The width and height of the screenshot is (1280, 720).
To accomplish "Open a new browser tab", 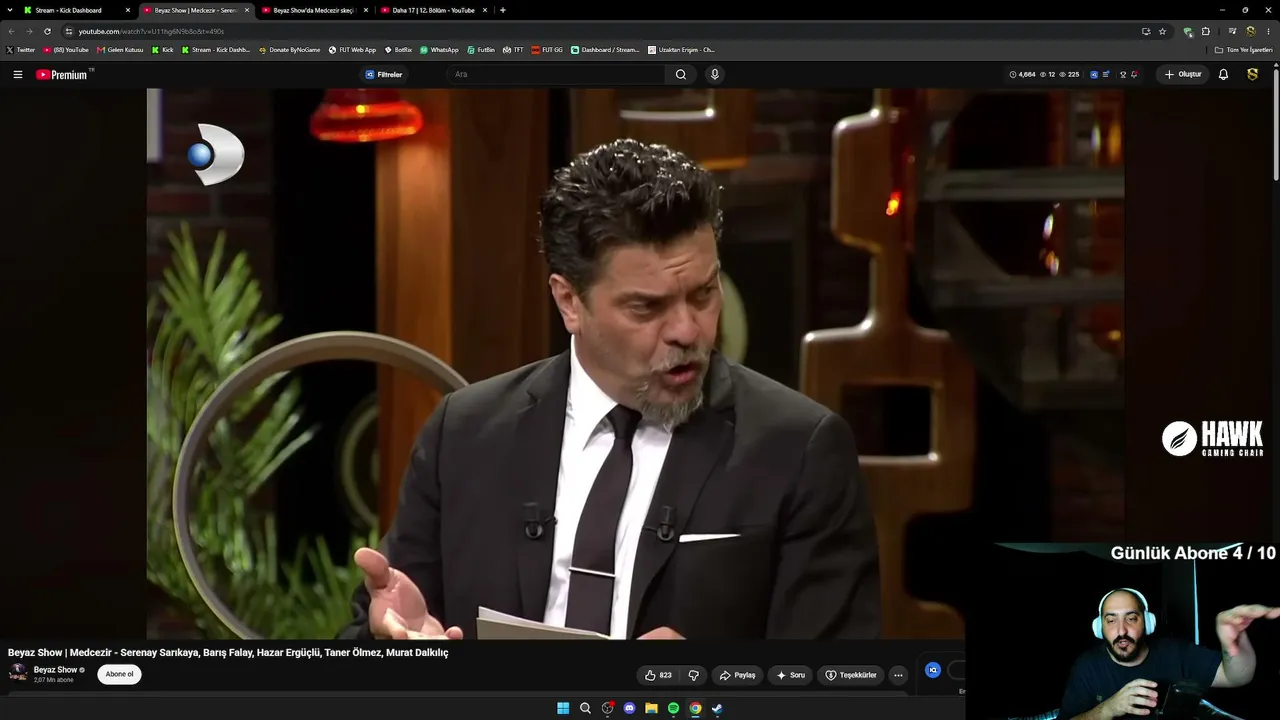I will pyautogui.click(x=502, y=10).
